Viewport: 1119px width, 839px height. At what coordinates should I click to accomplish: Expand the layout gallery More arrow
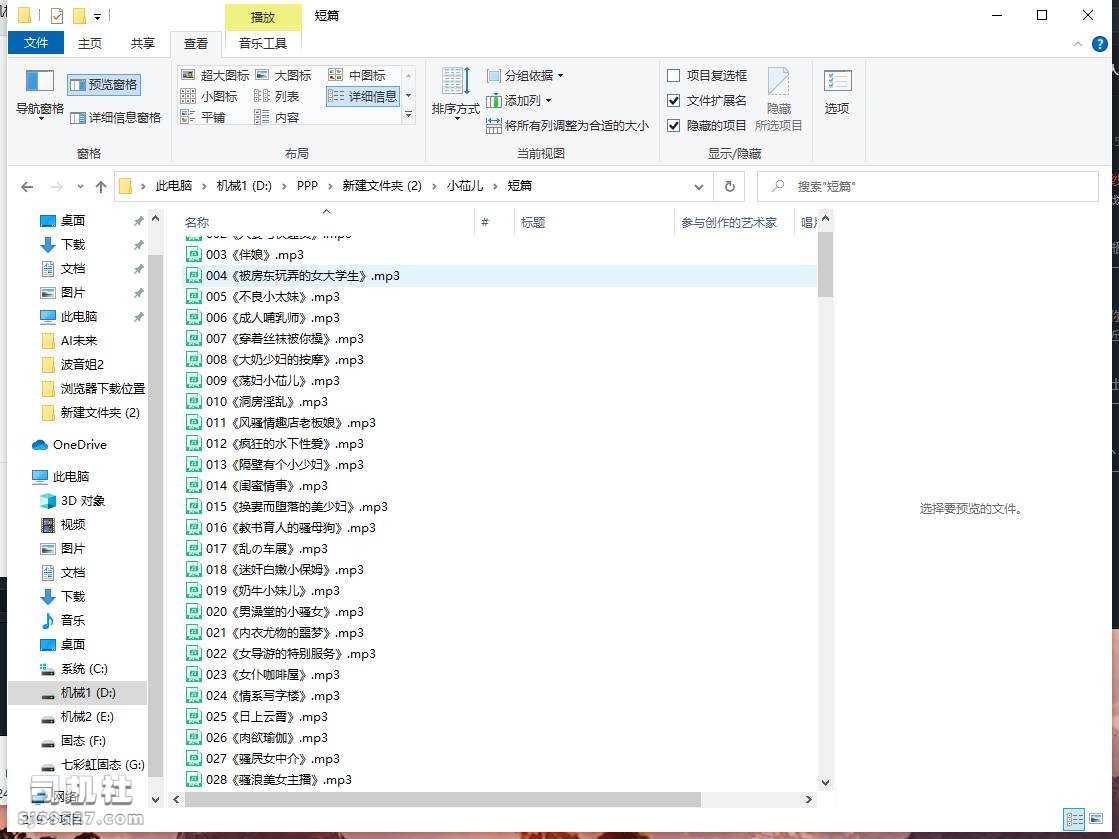(x=409, y=115)
